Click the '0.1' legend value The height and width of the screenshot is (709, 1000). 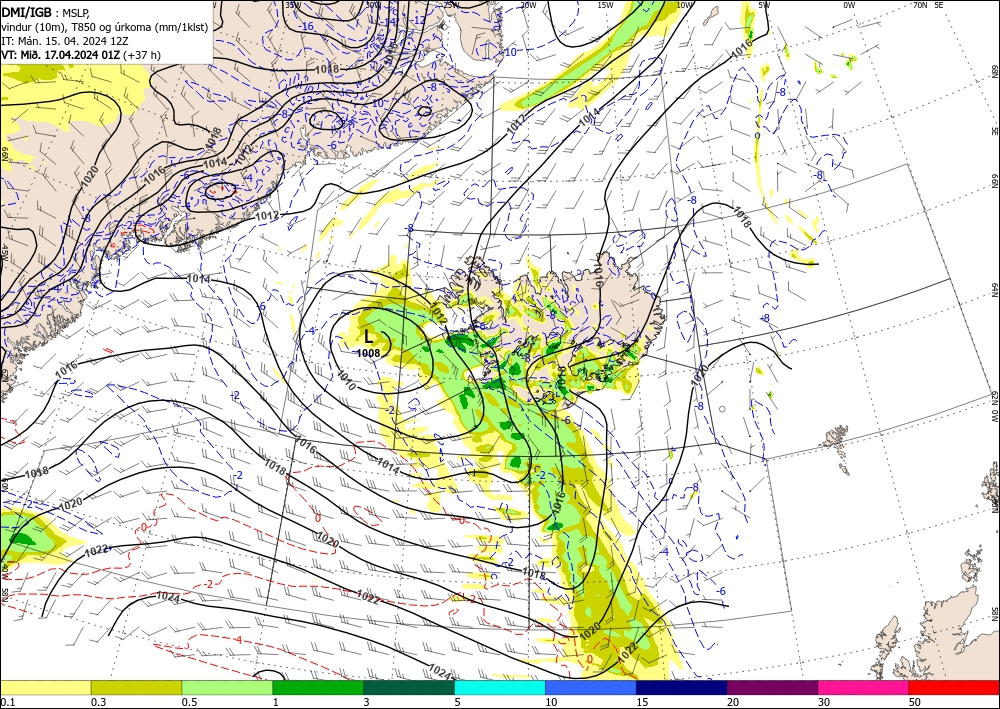6,702
